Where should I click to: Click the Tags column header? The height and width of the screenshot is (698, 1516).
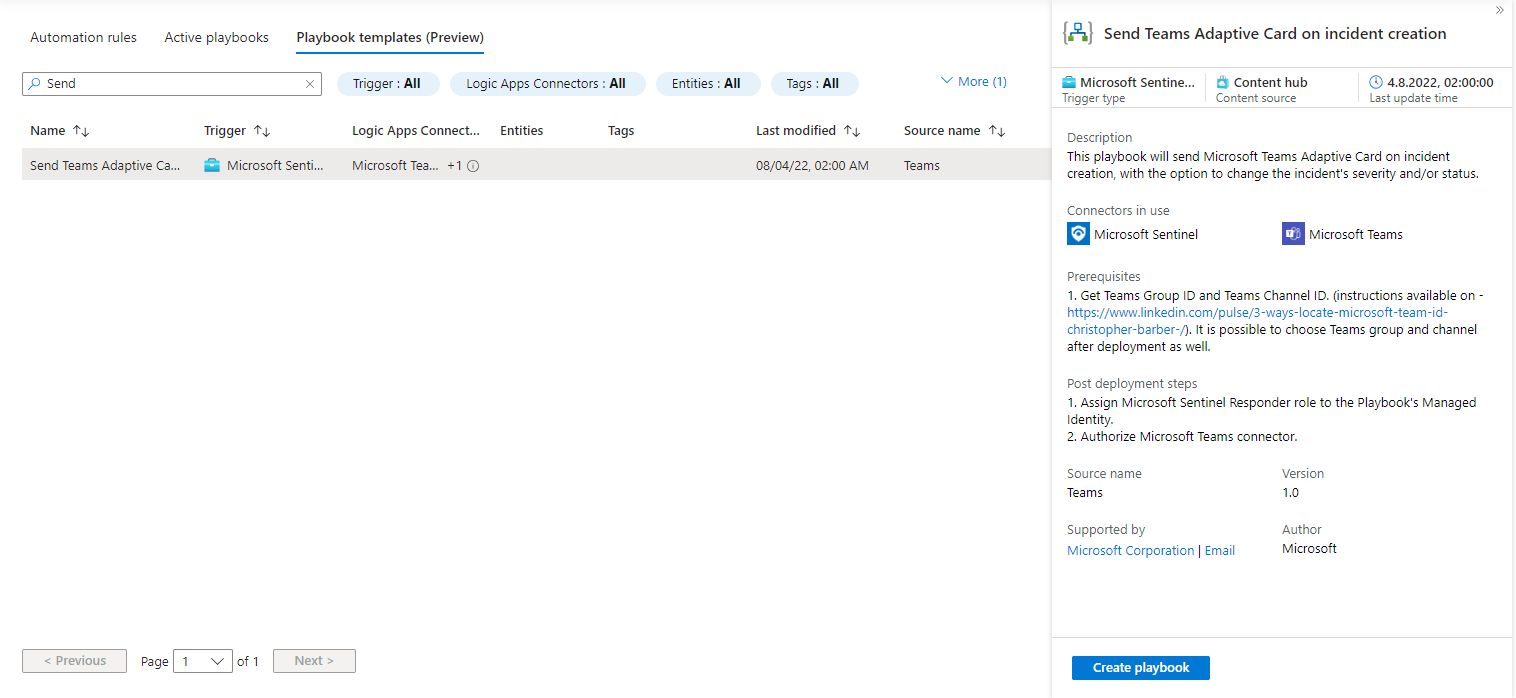pyautogui.click(x=621, y=131)
